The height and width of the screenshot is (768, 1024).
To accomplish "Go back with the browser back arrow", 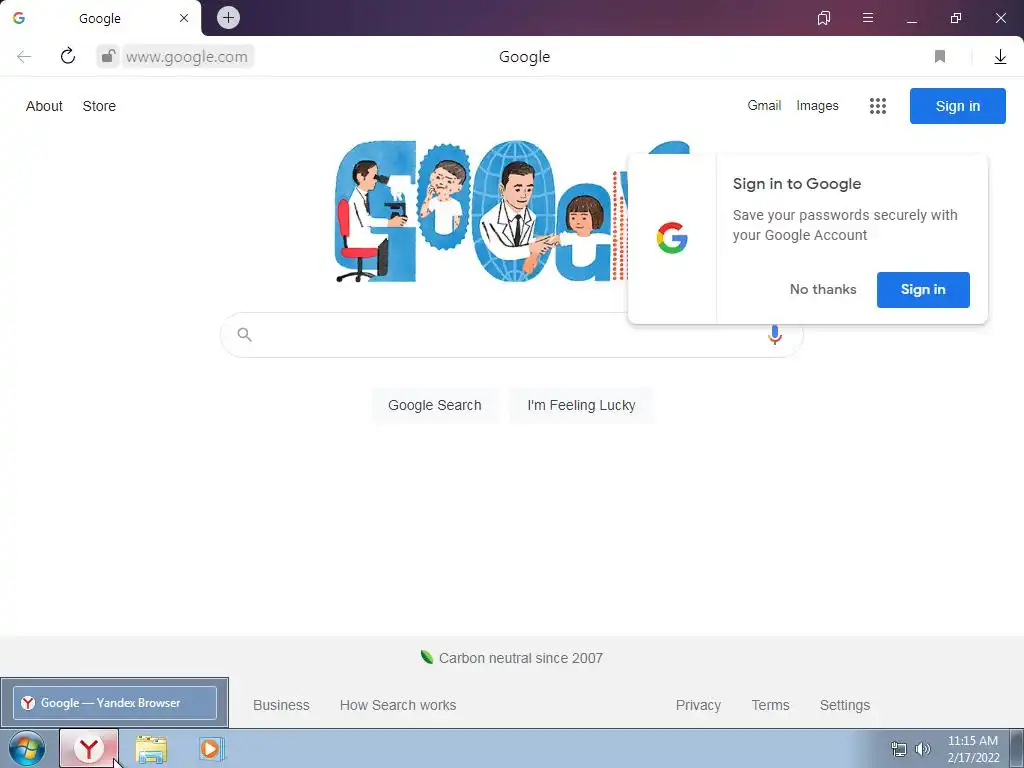I will (x=24, y=57).
